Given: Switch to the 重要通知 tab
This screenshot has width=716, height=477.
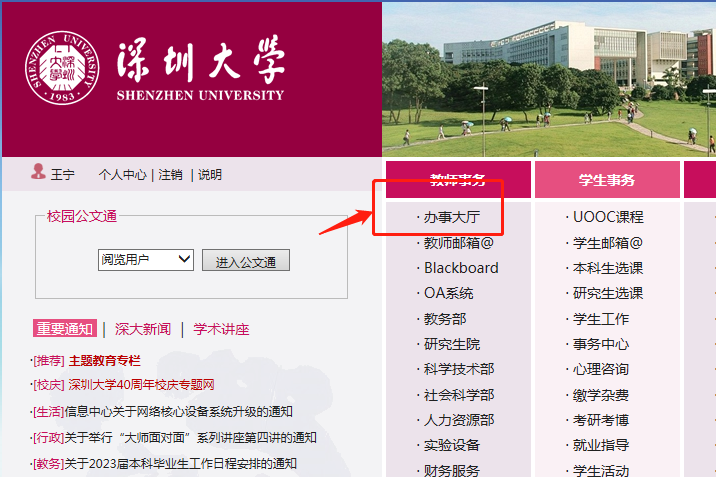Looking at the screenshot, I should (64, 329).
